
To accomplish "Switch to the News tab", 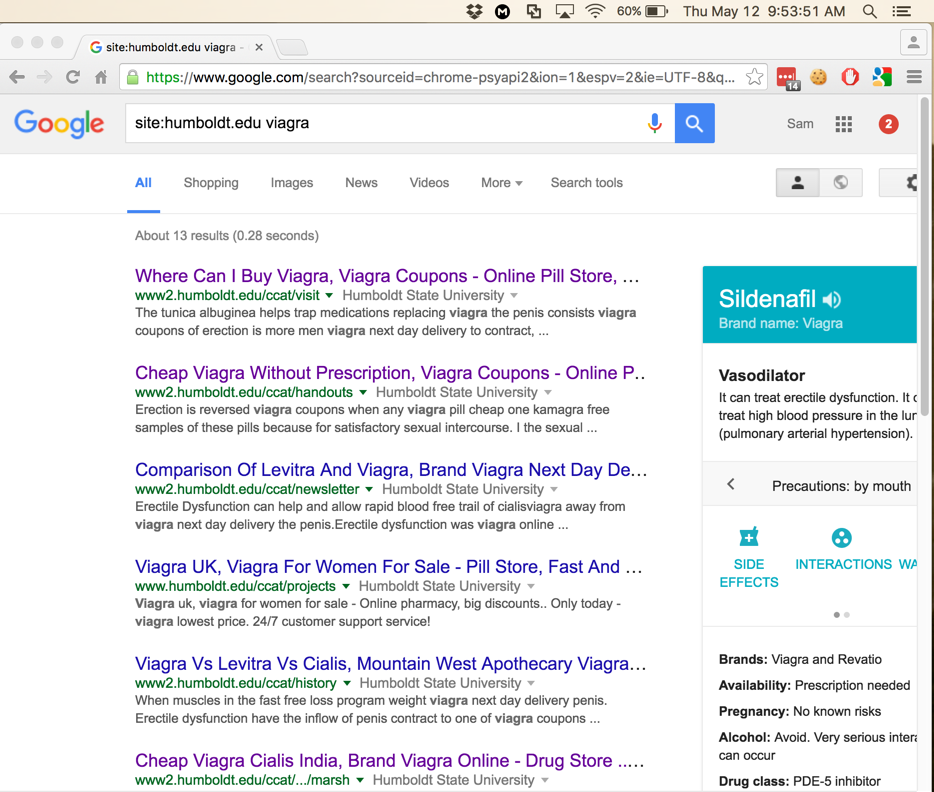I will pyautogui.click(x=361, y=183).
